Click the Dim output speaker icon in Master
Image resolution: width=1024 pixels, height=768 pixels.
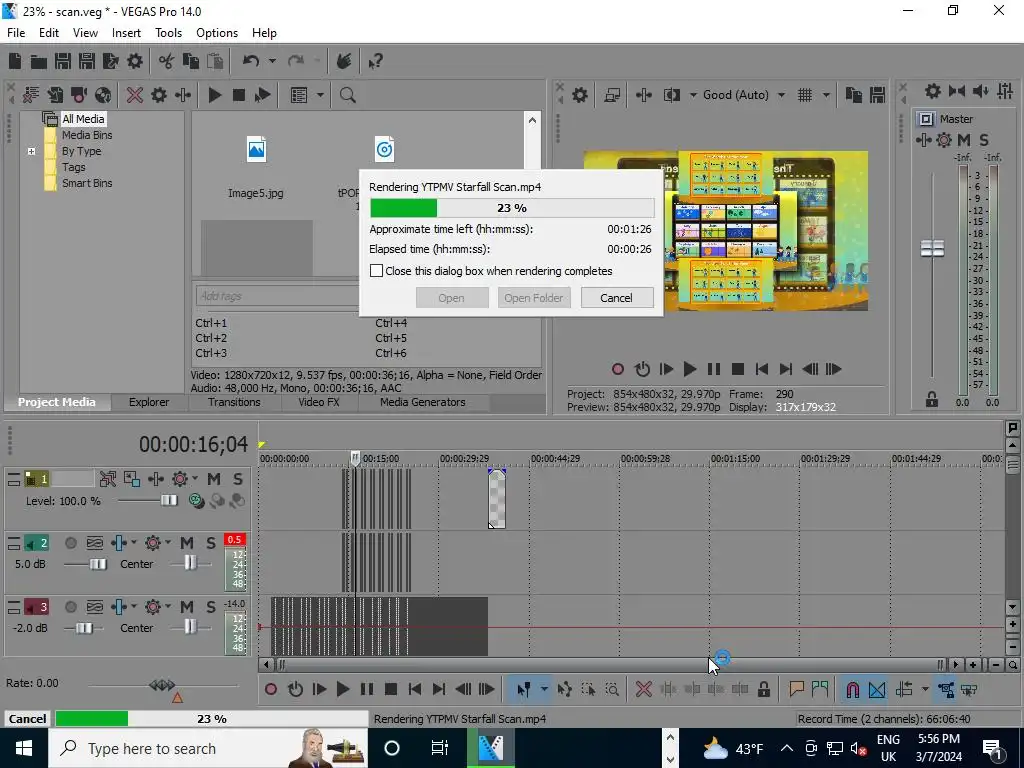[x=980, y=91]
